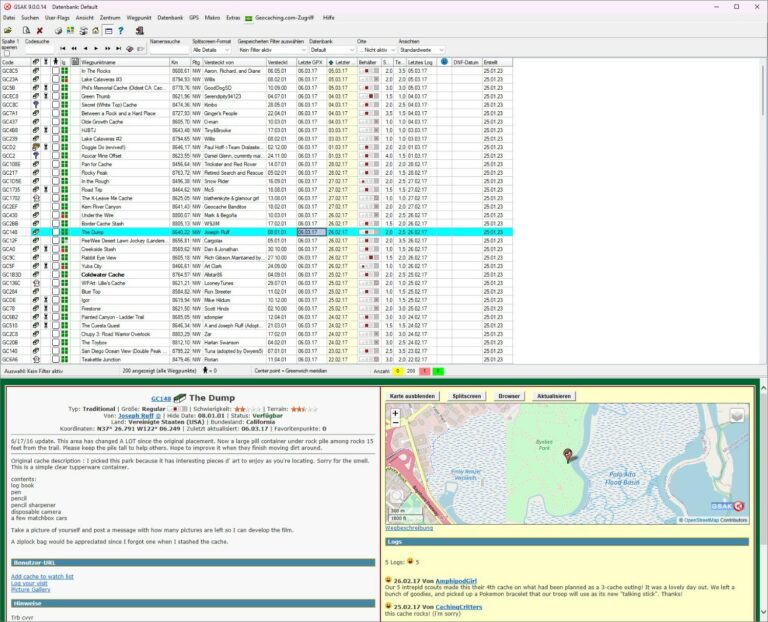Open the AmphipodGirl log author link
Screen dimensions: 768x622
tap(456, 581)
